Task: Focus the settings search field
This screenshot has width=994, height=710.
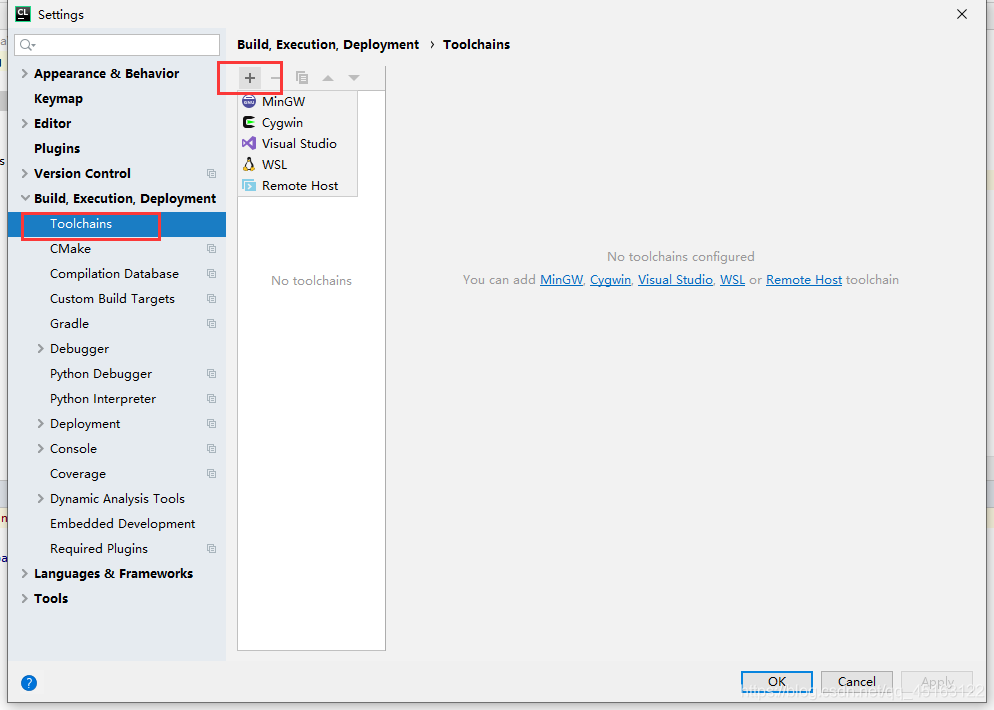Action: coord(117,44)
